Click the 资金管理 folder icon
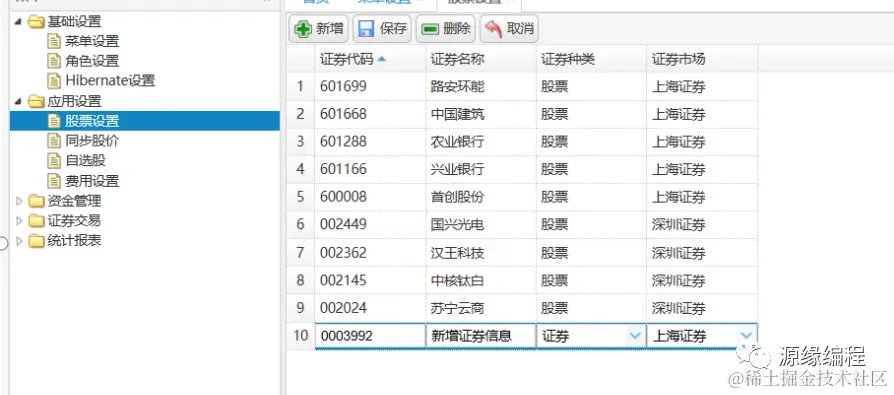Image resolution: width=894 pixels, height=395 pixels. point(36,201)
